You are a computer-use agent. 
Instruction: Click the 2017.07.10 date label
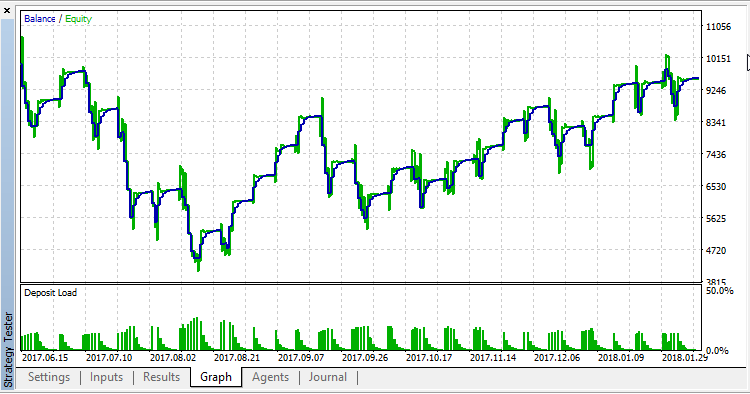tap(109, 358)
